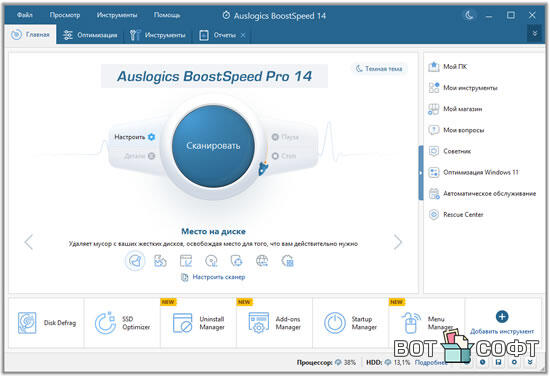Click the moon icon in the title bar
The width and height of the screenshot is (550, 376).
pos(469,15)
